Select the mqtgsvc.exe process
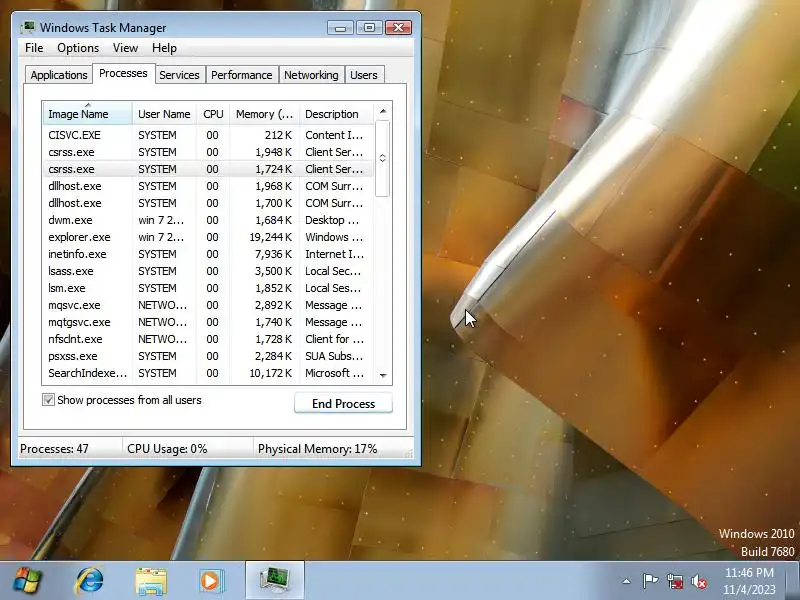The height and width of the screenshot is (600, 800). (x=208, y=322)
